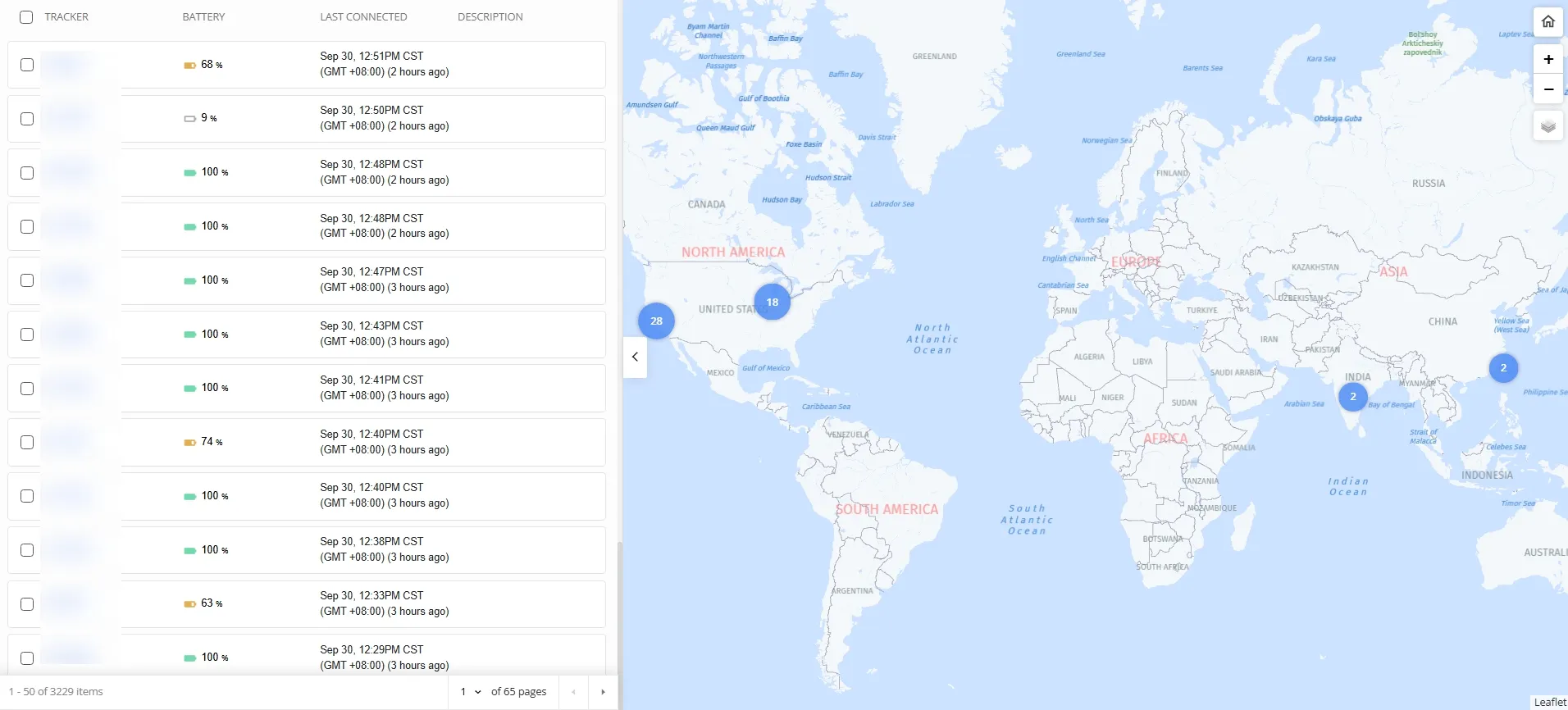Sort by the LAST CONNECTED column header
Viewport: 1568px width, 710px height.
click(363, 17)
